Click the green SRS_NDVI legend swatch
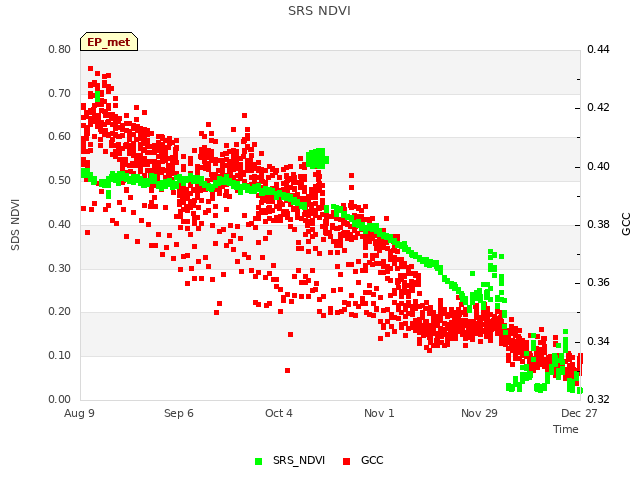 (258, 461)
